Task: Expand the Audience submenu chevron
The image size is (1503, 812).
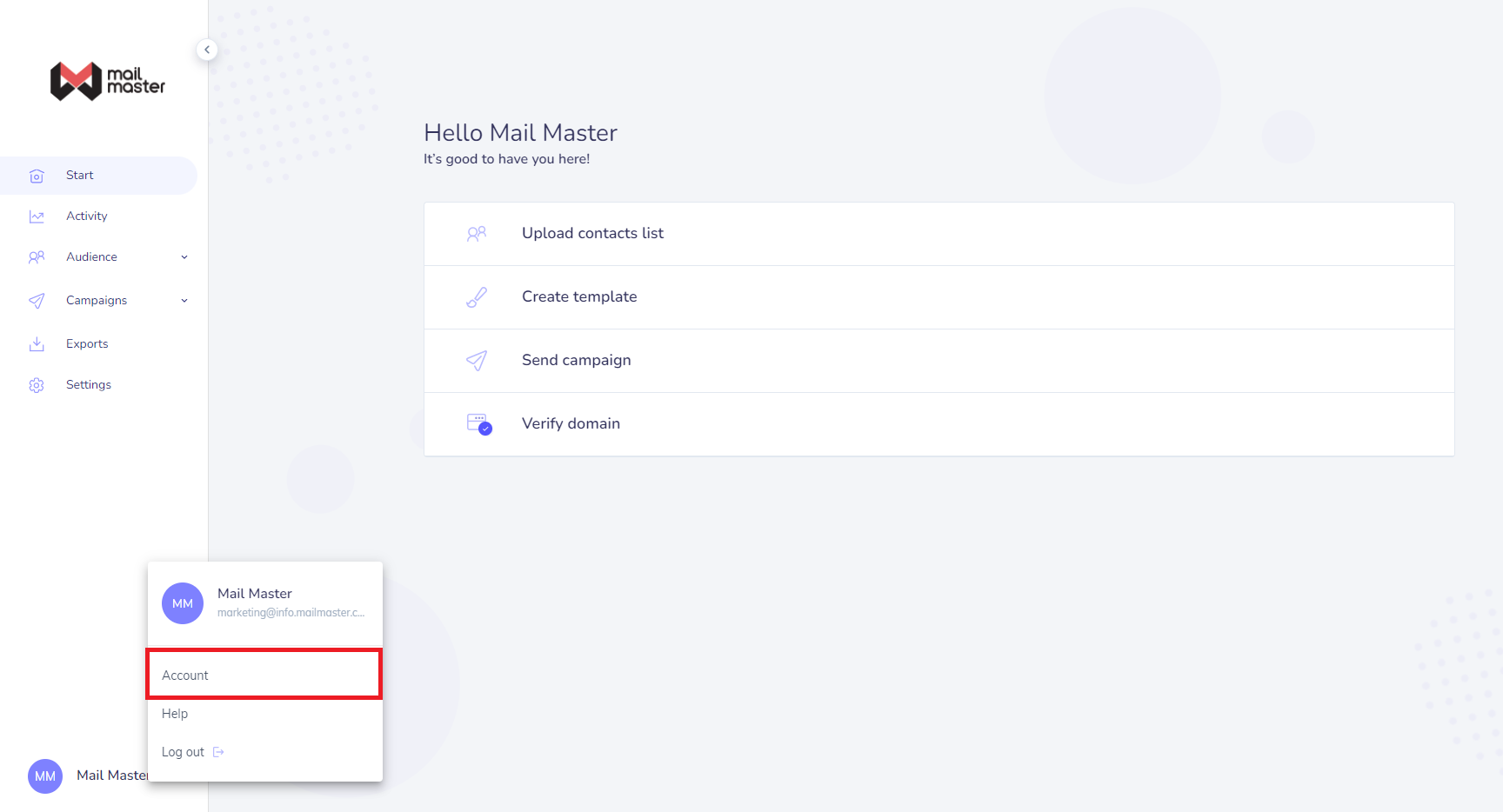Action: pyautogui.click(x=184, y=257)
